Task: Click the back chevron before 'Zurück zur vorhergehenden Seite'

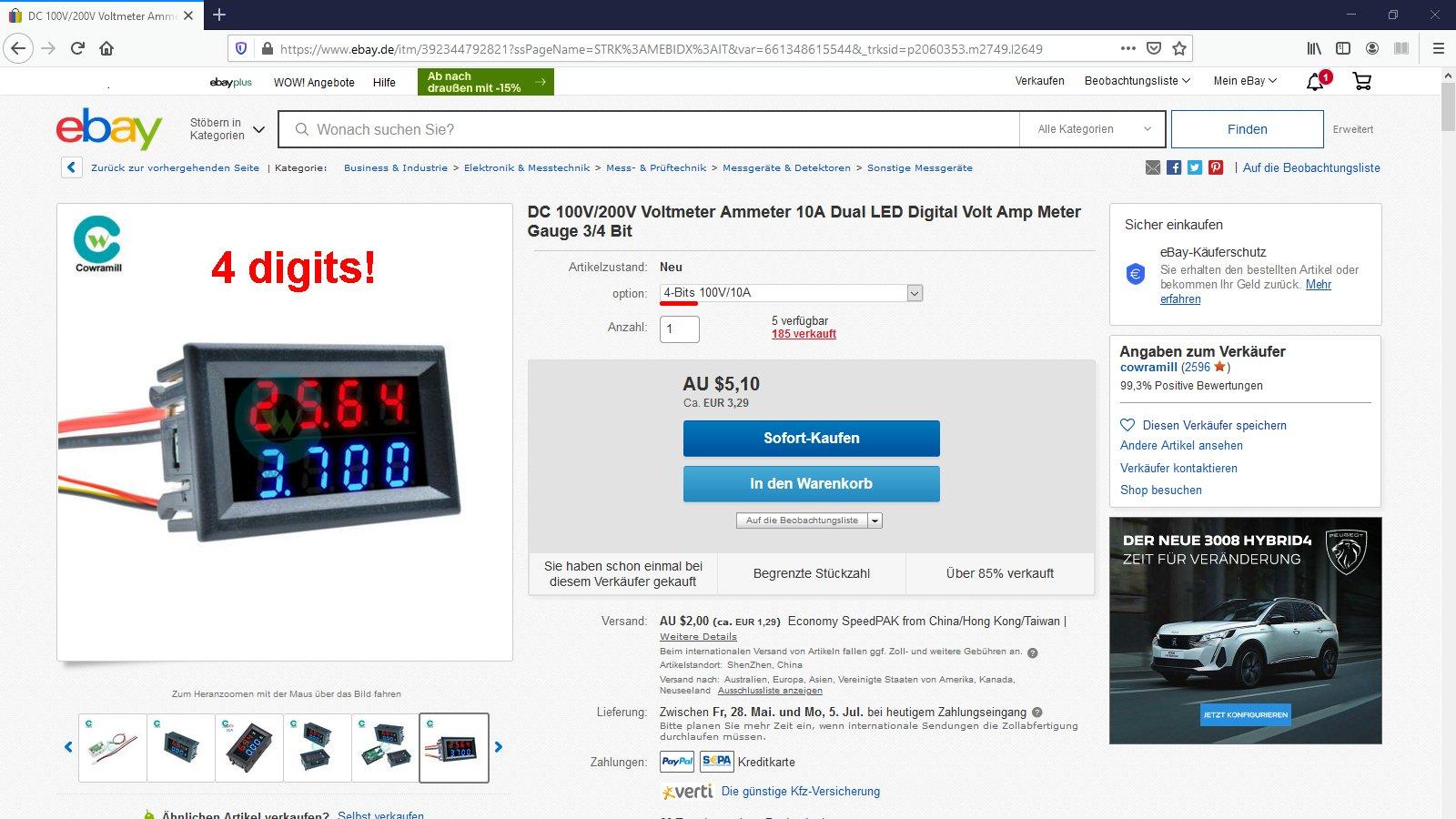Action: coord(71,167)
